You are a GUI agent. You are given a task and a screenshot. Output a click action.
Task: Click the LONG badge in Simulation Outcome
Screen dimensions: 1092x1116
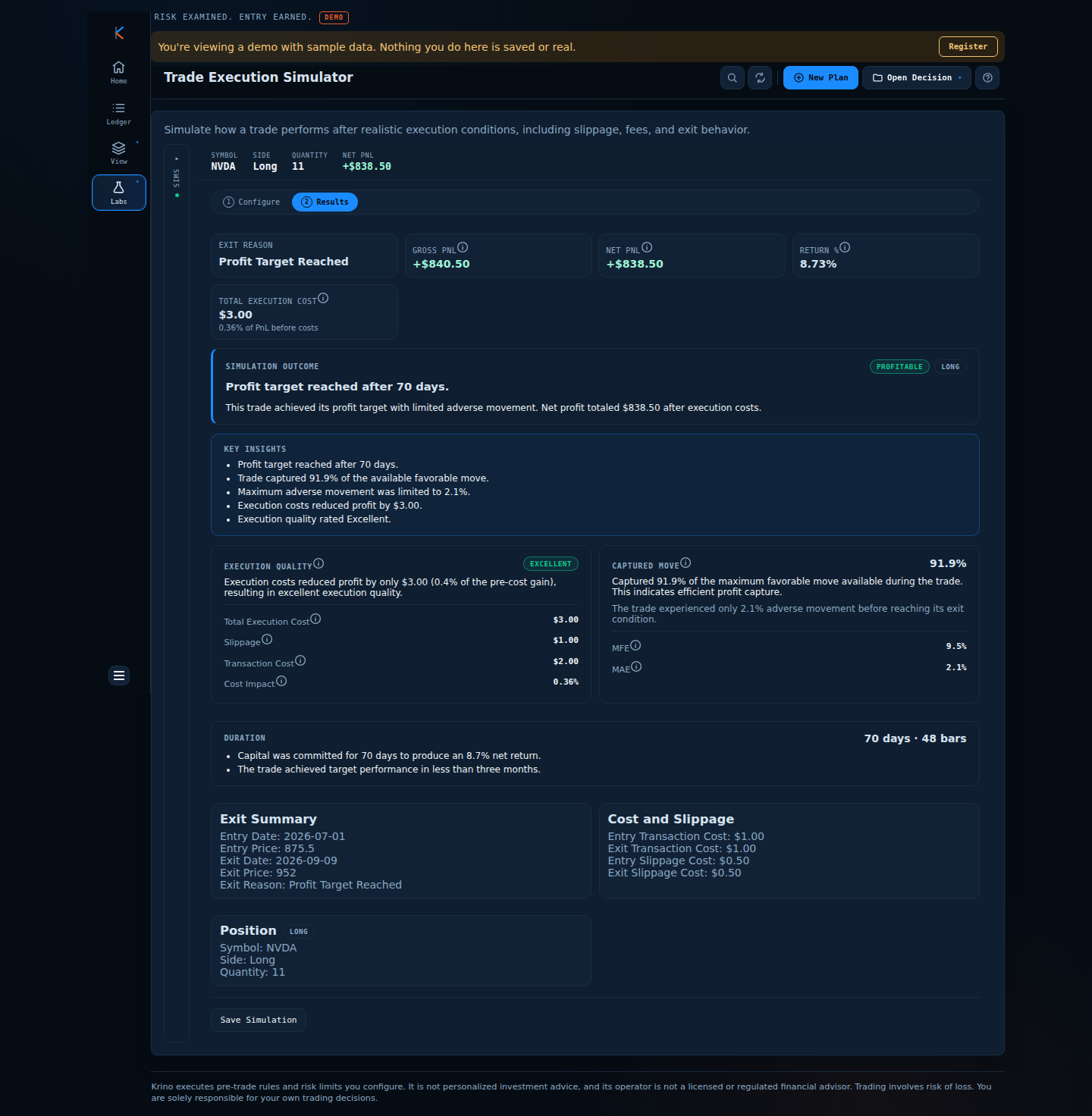(950, 367)
